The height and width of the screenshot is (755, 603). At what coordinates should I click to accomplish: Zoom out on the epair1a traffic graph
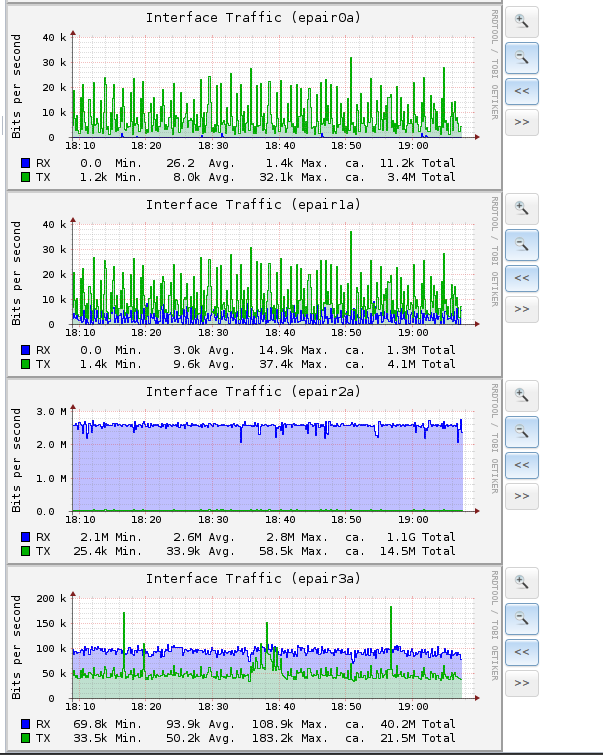point(521,243)
